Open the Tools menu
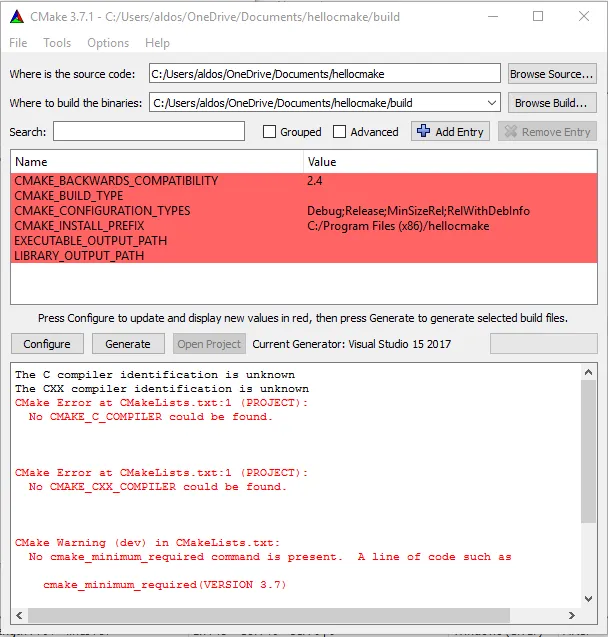Viewport: 608px width, 637px height. (x=57, y=43)
